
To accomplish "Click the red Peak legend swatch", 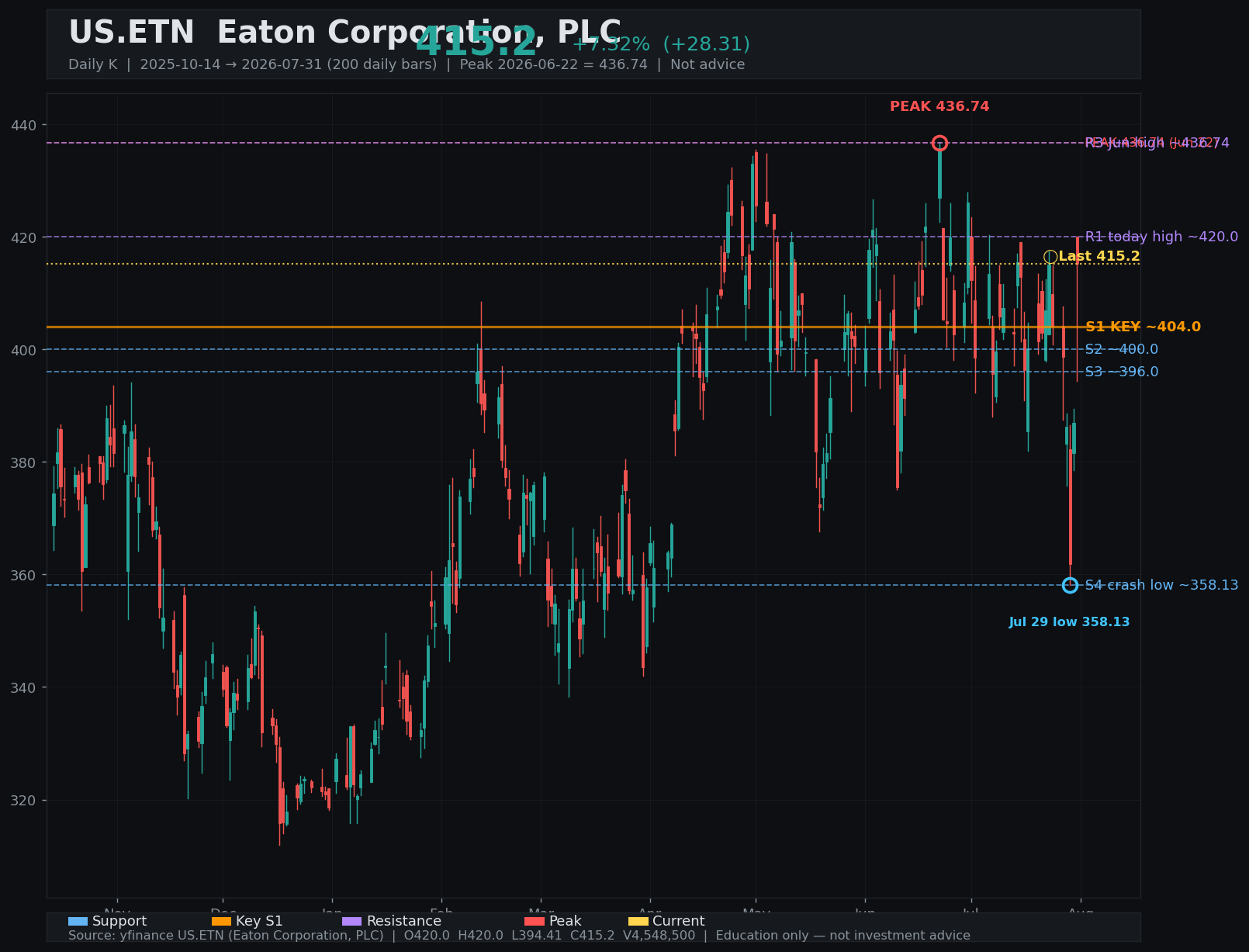I will (535, 921).
